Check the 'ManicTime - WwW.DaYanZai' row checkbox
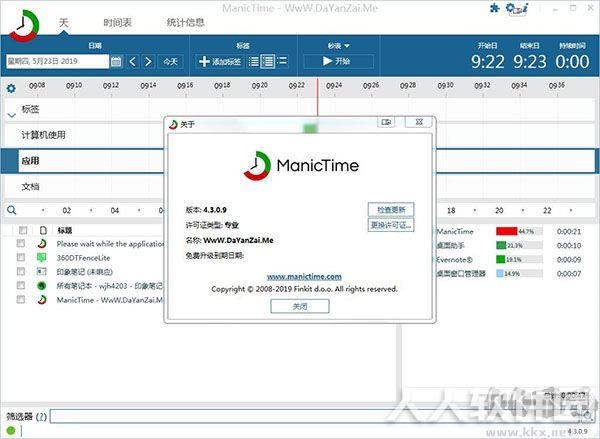 click(21, 299)
